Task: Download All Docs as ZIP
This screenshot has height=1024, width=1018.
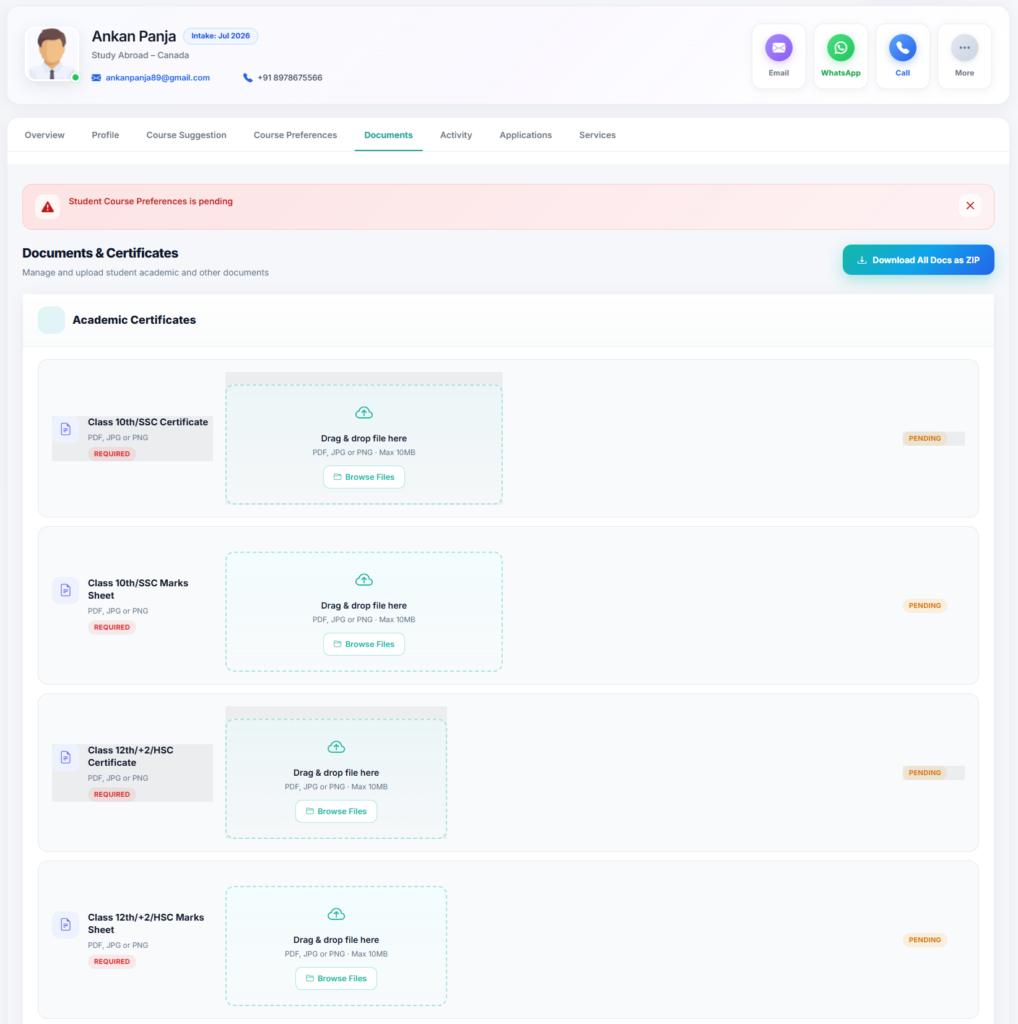Action: tap(918, 260)
